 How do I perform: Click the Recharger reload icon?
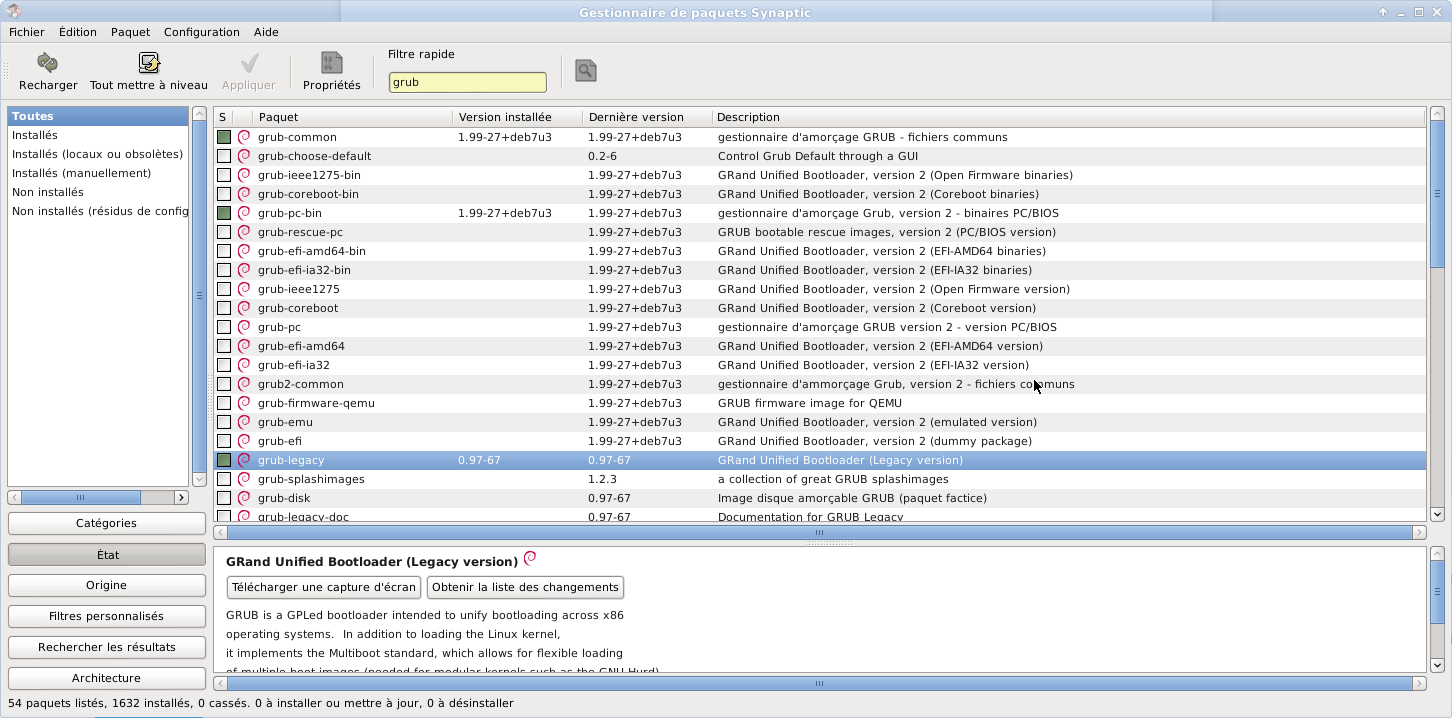click(x=47, y=64)
